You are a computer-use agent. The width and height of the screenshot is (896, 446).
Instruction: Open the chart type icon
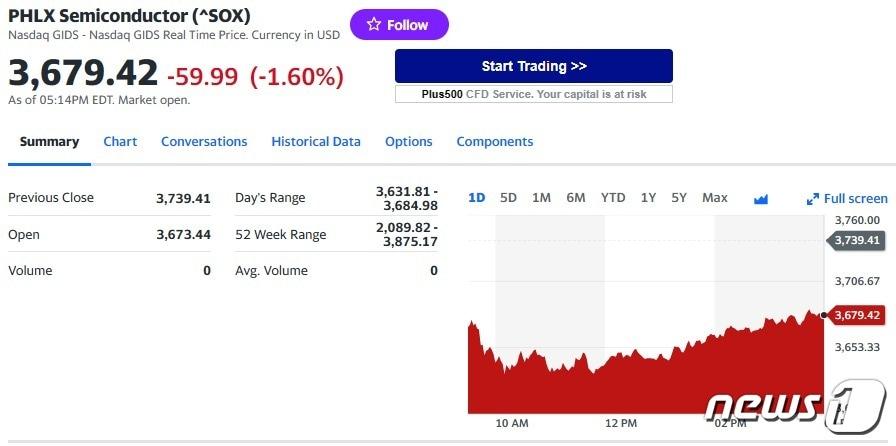tap(761, 198)
